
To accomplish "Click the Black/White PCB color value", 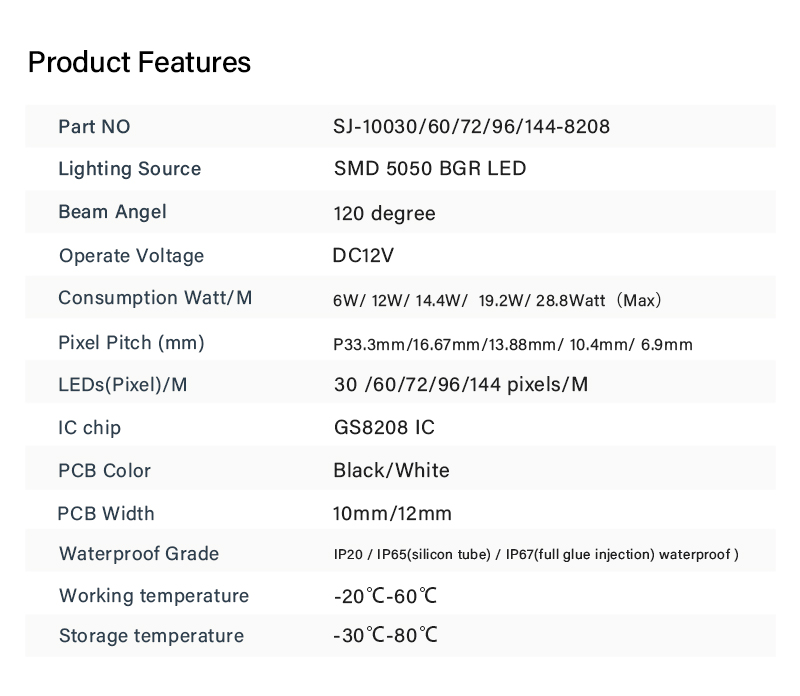I will [391, 470].
